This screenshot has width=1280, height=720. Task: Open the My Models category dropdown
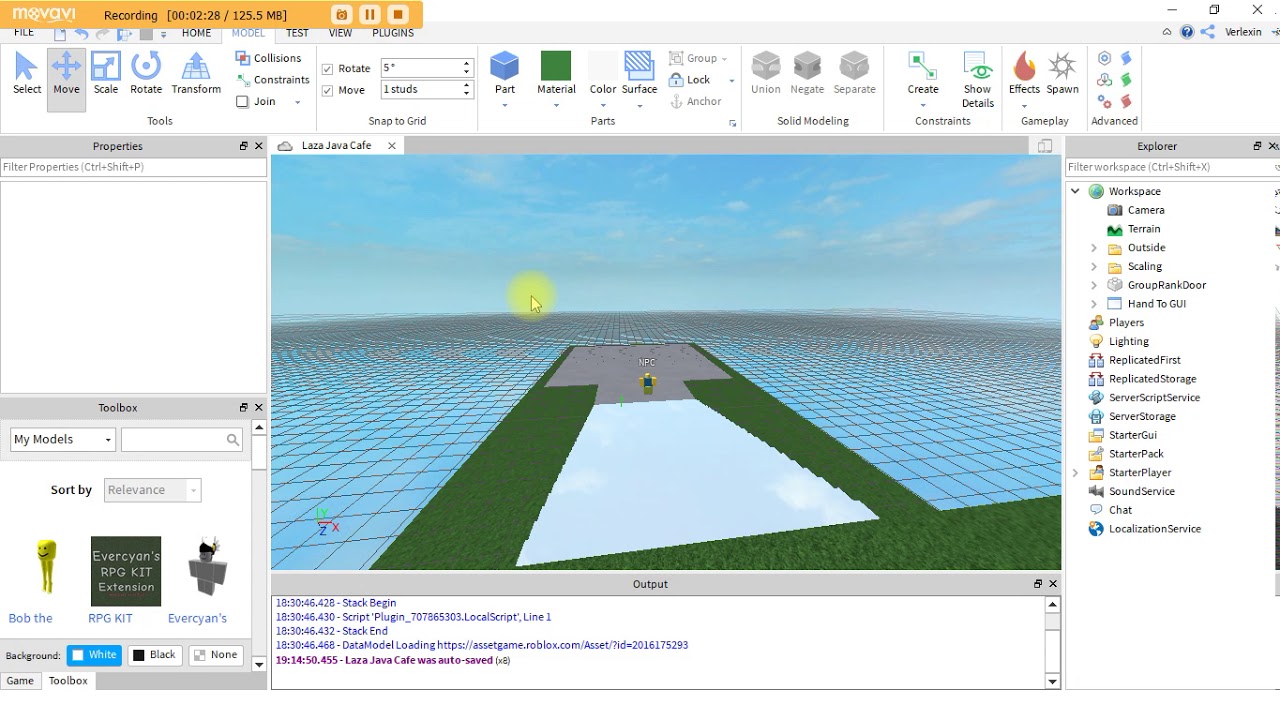point(63,439)
